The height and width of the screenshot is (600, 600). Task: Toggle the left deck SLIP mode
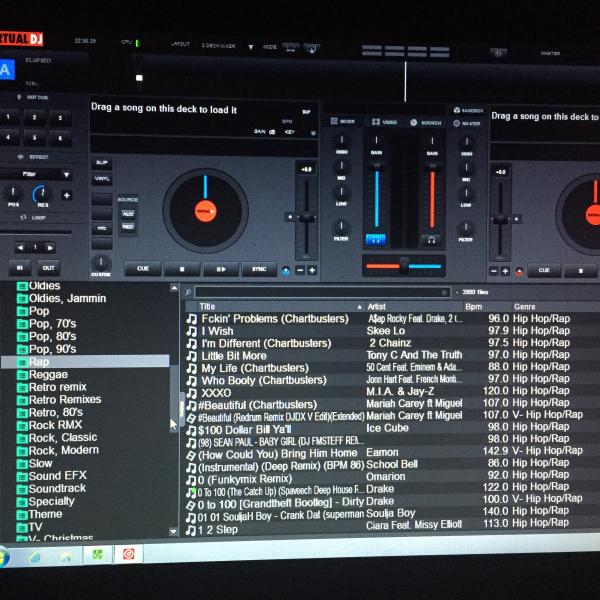pyautogui.click(x=102, y=163)
